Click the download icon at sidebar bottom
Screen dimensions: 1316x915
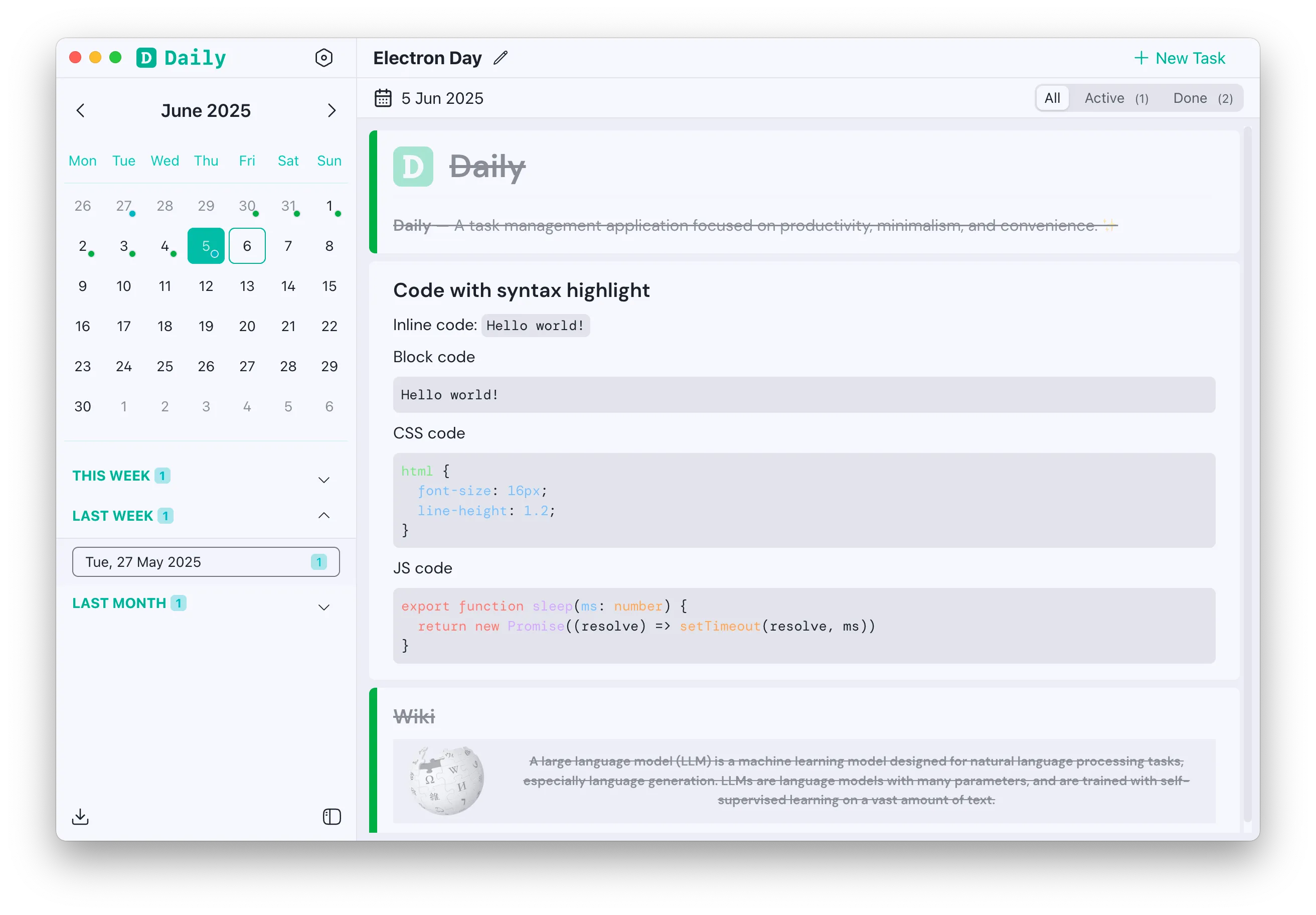point(80,816)
